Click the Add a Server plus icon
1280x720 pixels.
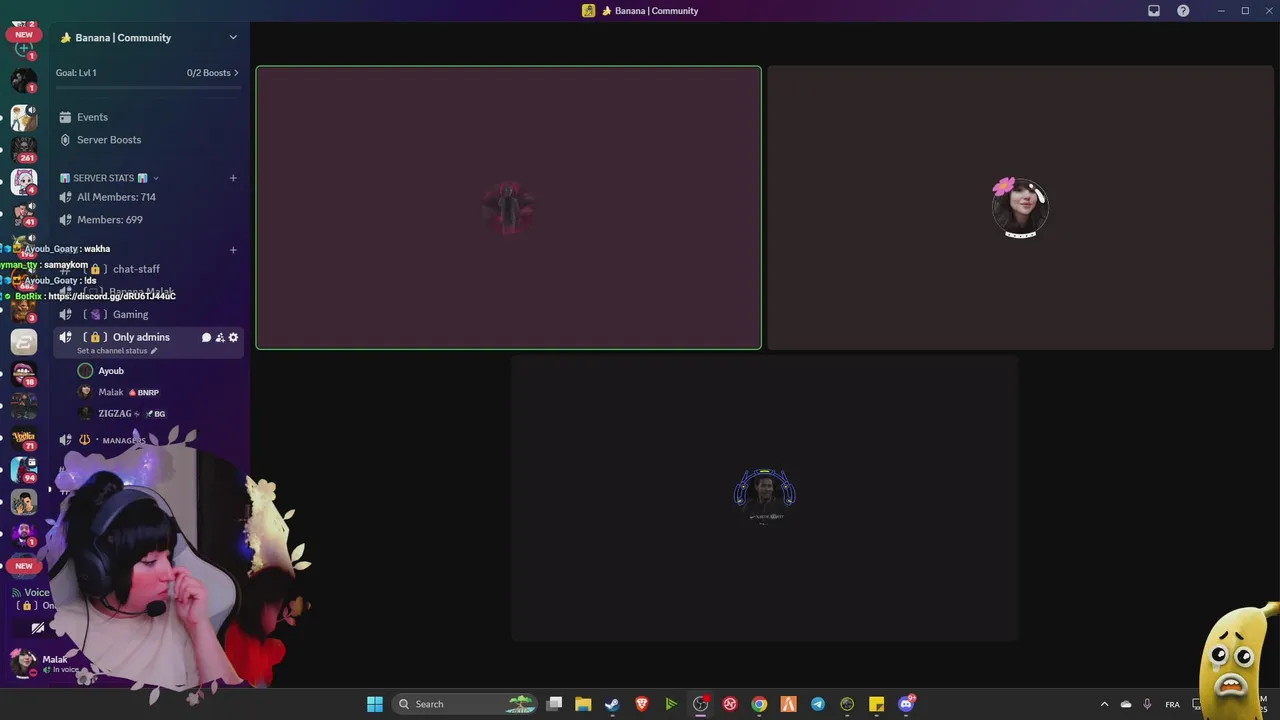(24, 49)
